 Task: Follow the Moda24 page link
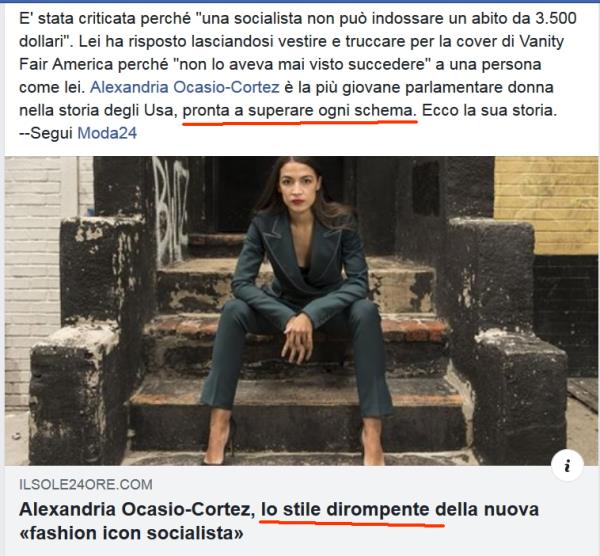[x=107, y=133]
